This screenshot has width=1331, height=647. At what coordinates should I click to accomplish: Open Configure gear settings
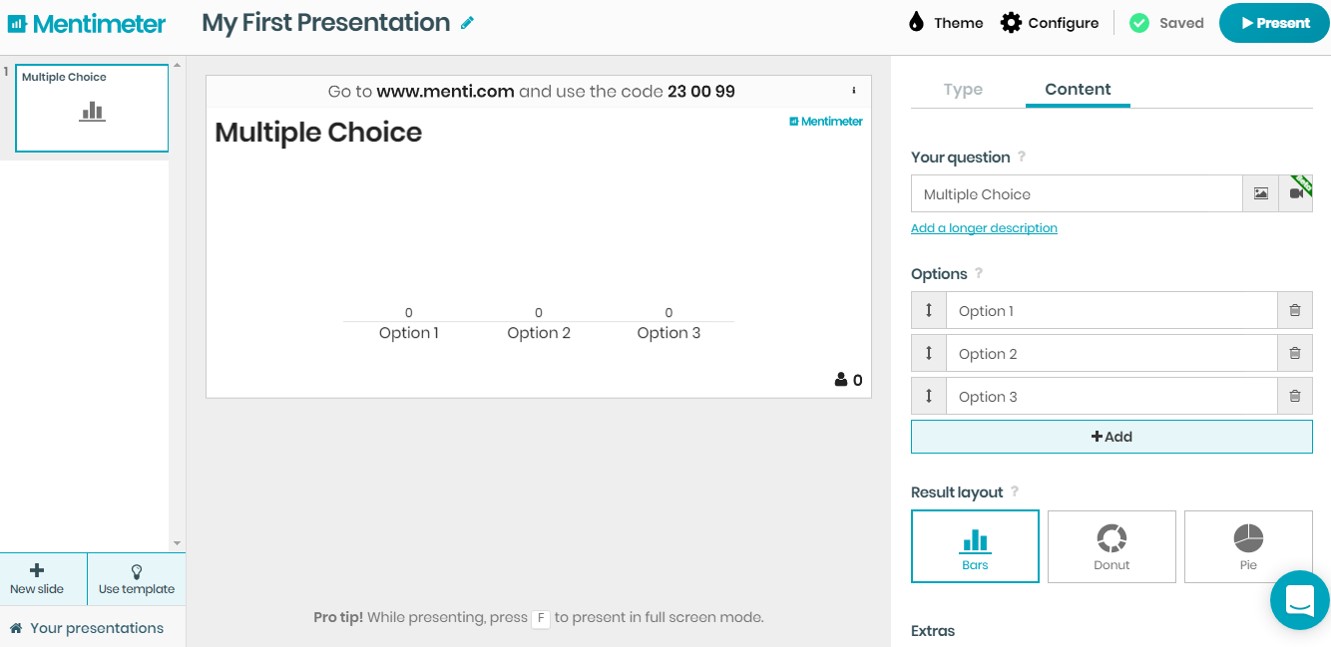point(1050,23)
